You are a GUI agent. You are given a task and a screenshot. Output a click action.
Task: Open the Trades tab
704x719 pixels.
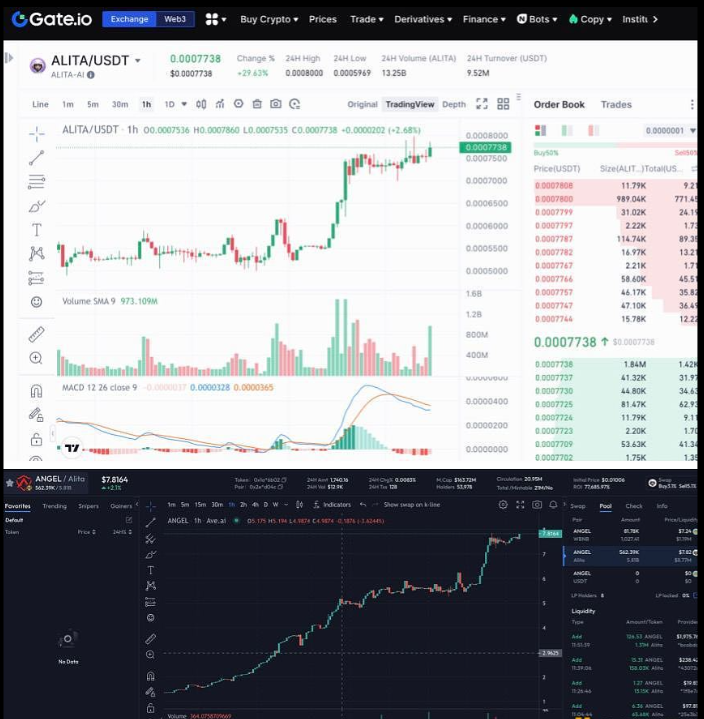[616, 105]
